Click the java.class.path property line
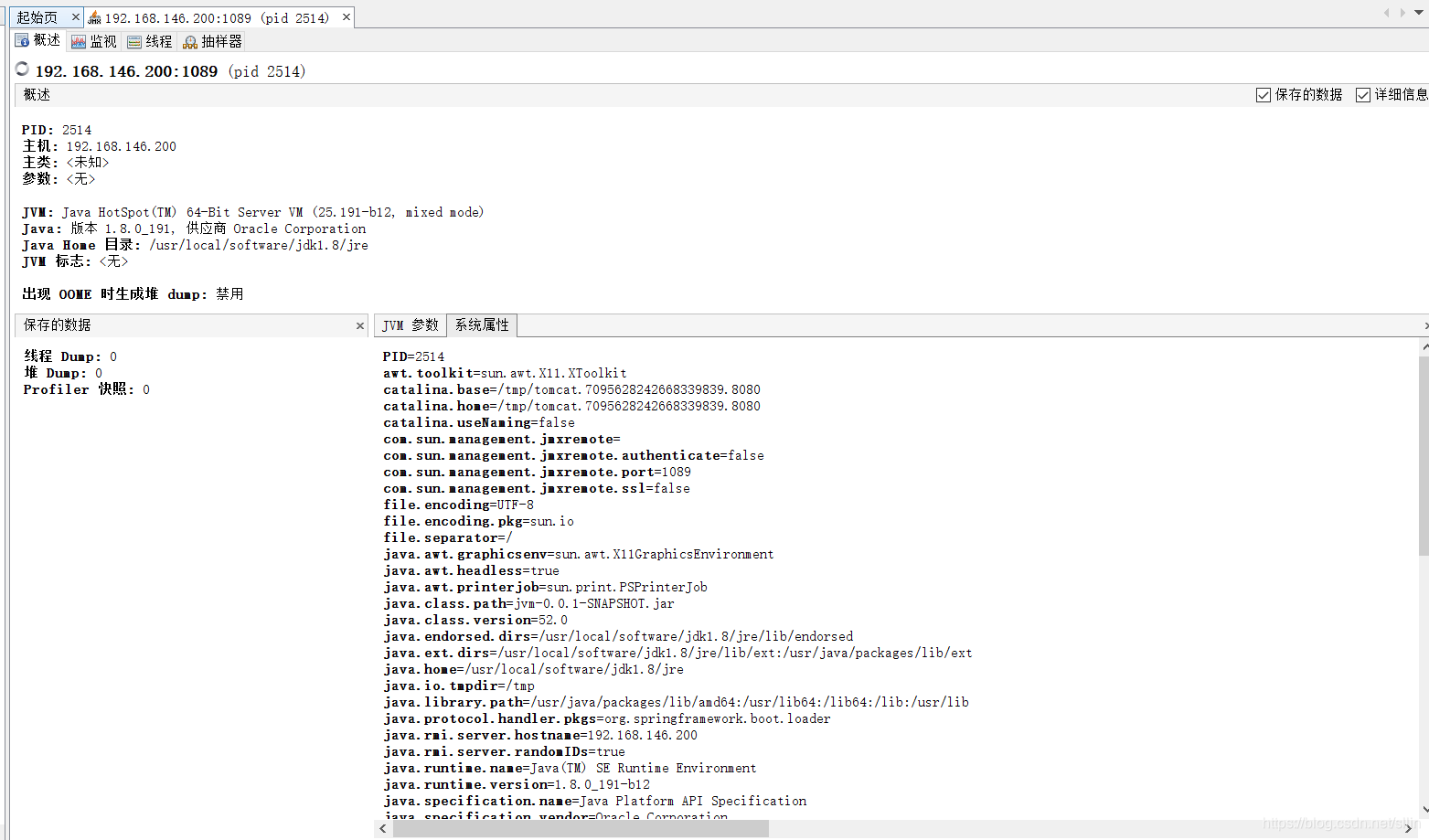The width and height of the screenshot is (1429, 840). (528, 603)
